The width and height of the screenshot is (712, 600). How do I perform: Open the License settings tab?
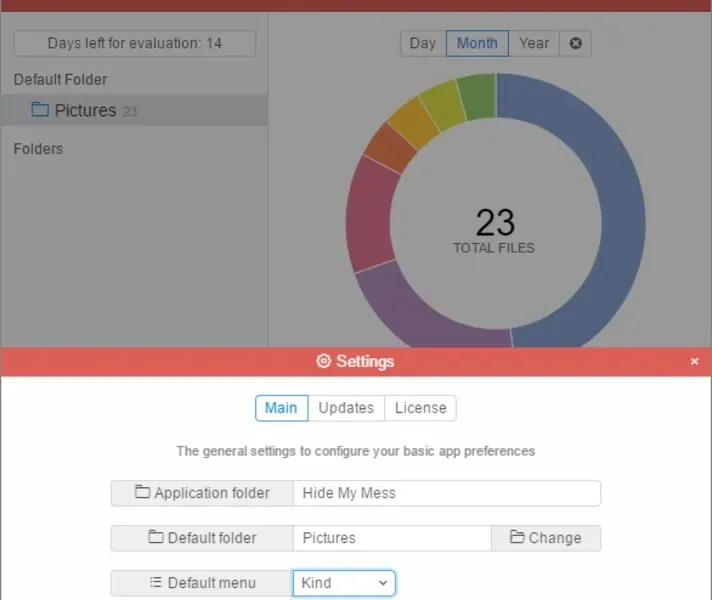420,408
